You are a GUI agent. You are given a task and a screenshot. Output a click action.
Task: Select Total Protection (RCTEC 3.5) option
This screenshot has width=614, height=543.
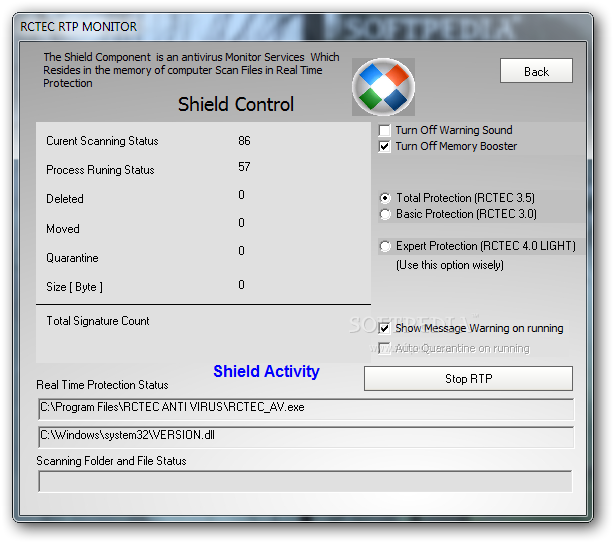point(385,198)
